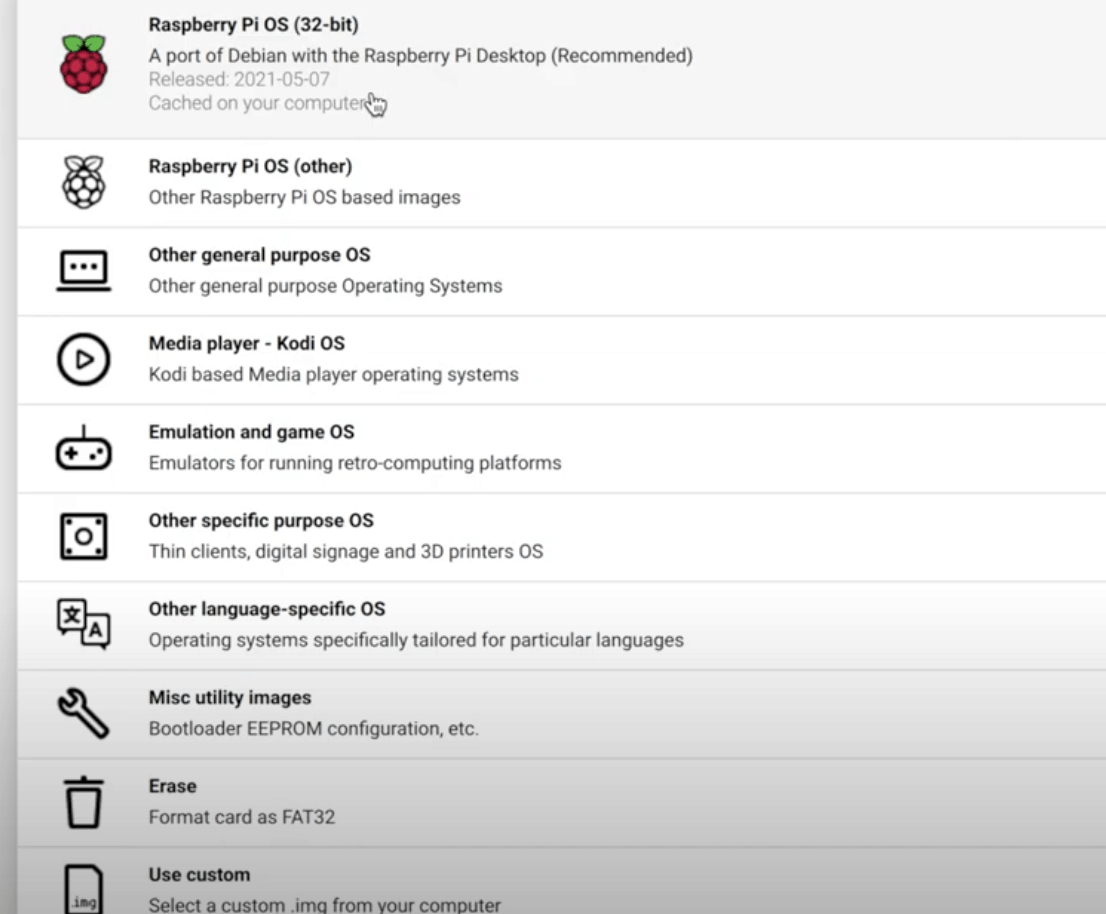Click the laptop icon for other general purpose OS
Image resolution: width=1106 pixels, height=914 pixels.
(83, 269)
